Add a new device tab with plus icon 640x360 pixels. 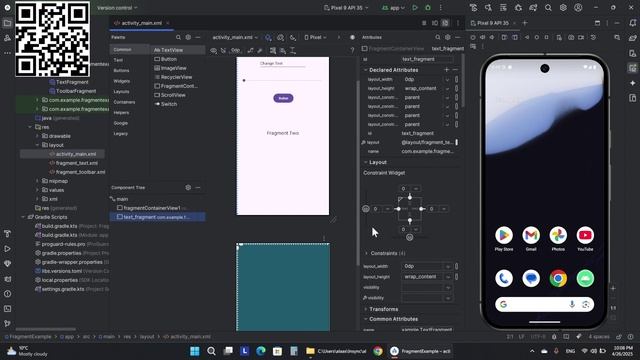pos(525,23)
